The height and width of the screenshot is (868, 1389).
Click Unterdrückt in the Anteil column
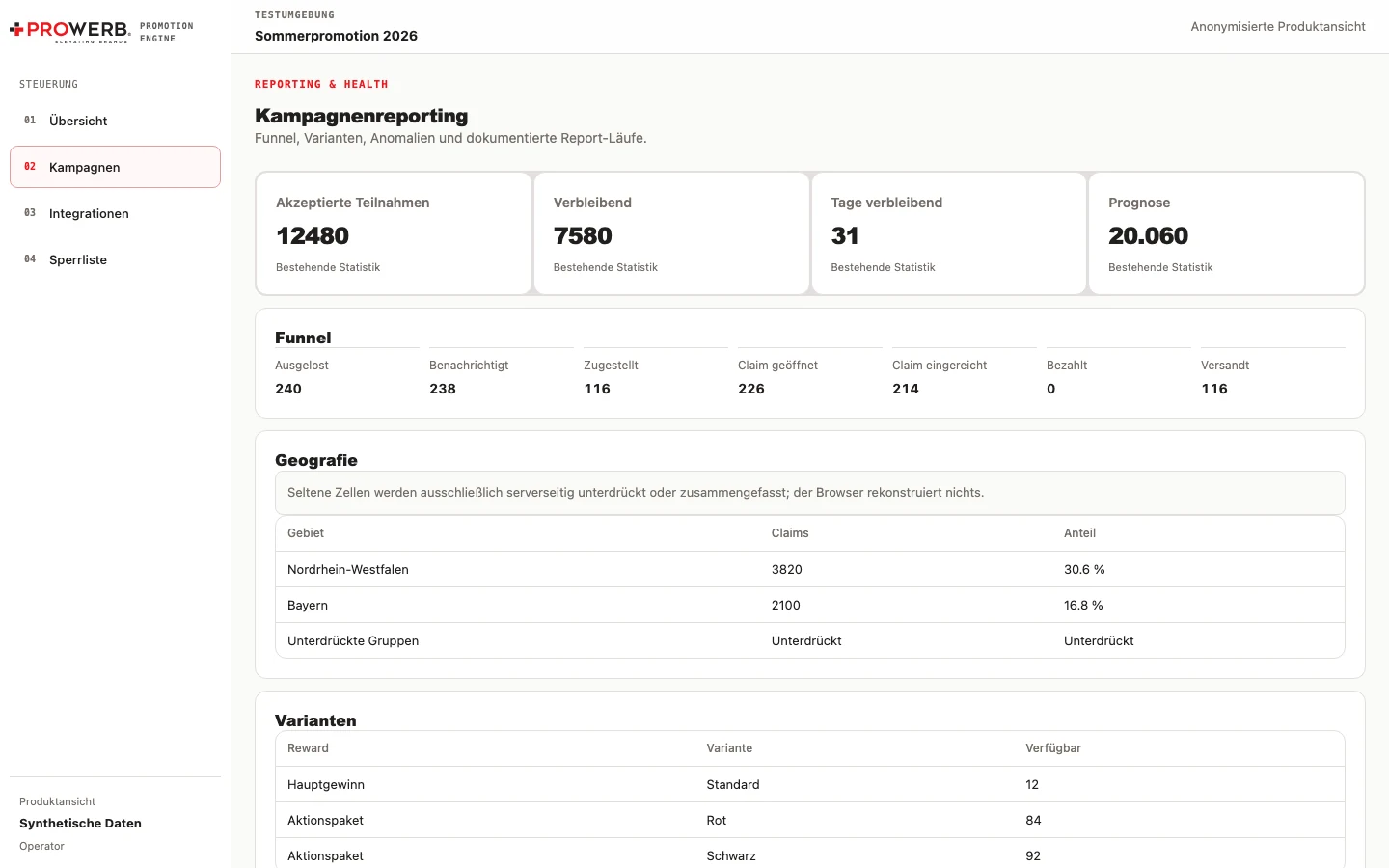click(x=1099, y=641)
